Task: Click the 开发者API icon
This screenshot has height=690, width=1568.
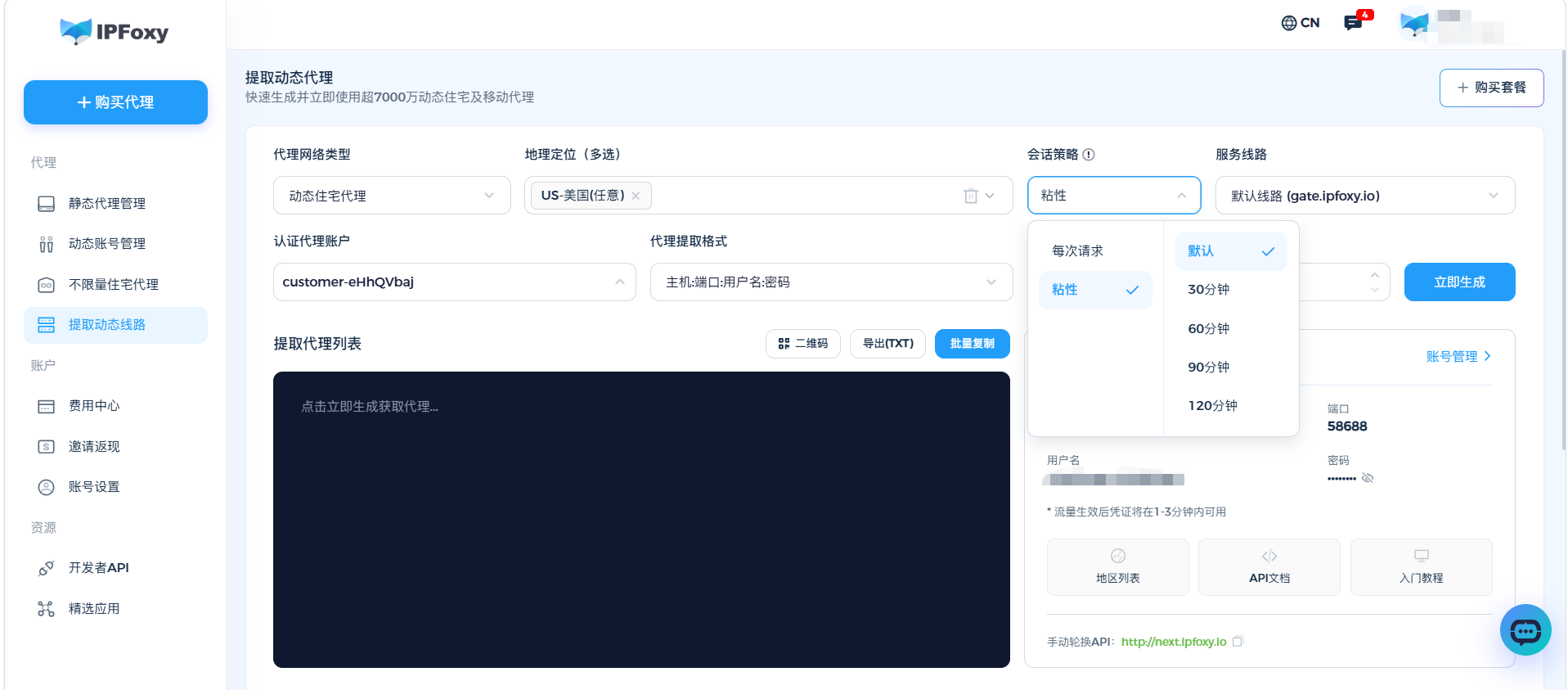Action: (x=47, y=568)
